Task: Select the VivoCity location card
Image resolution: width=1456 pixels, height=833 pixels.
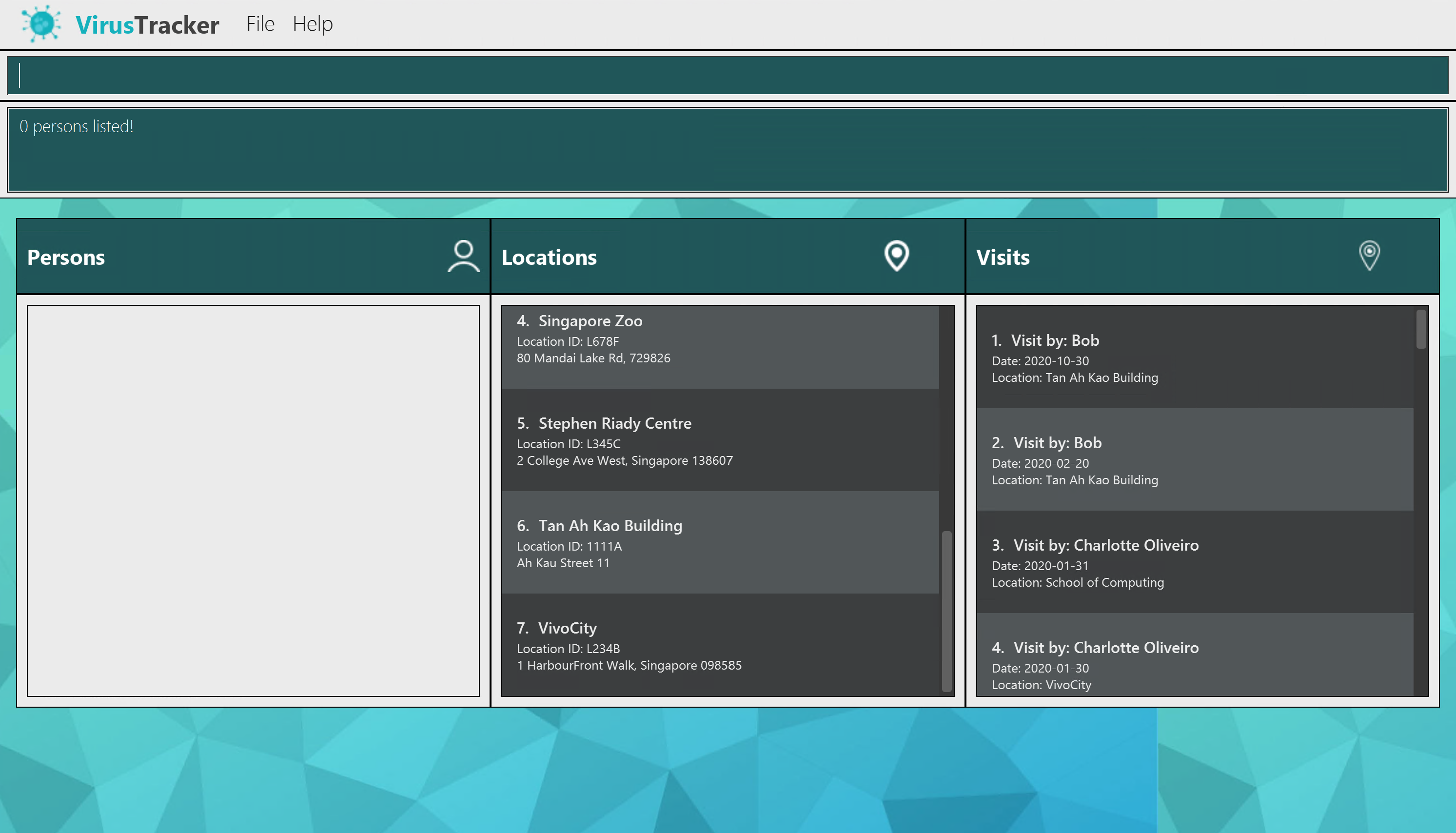Action: 719,645
